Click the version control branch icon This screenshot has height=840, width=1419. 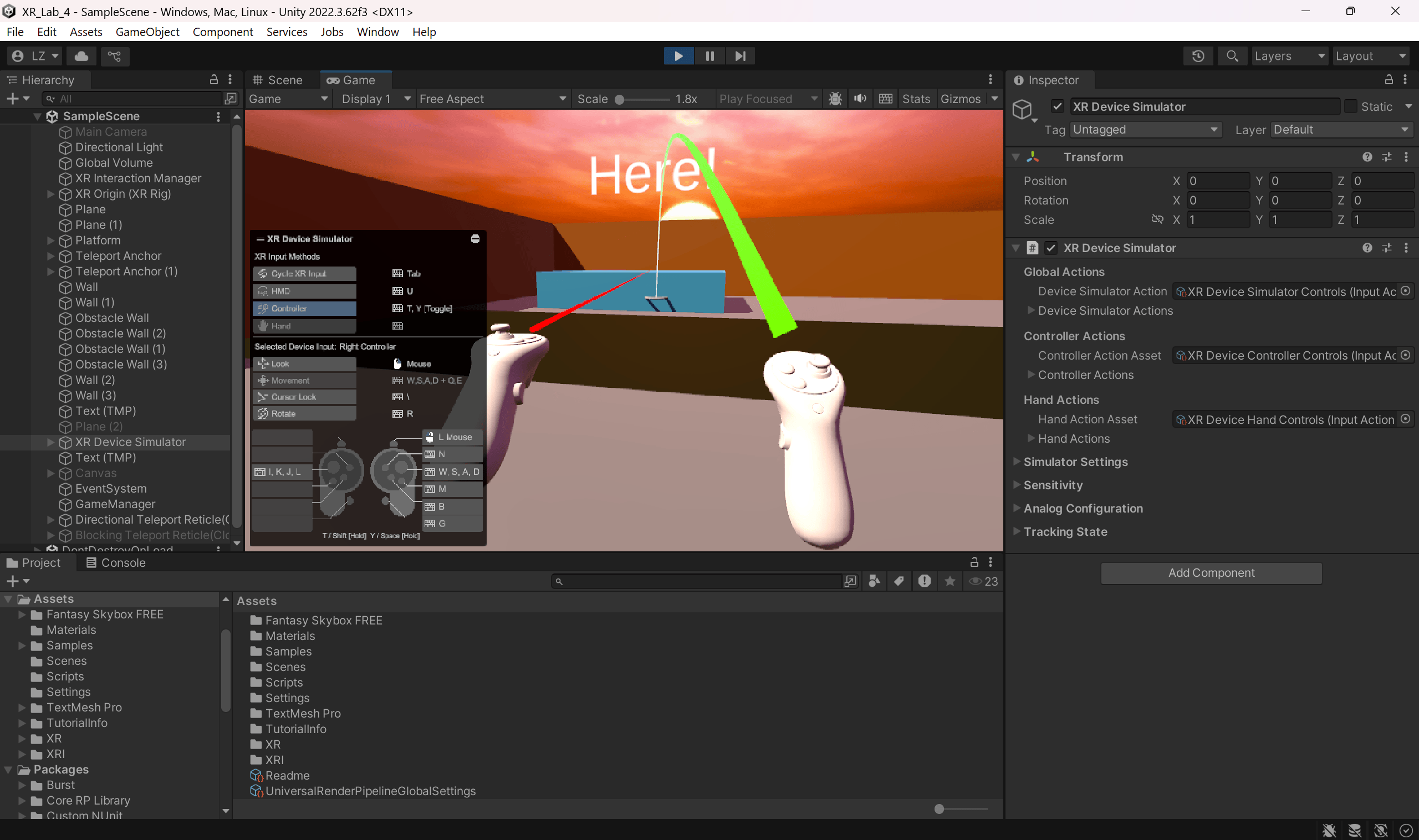pyautogui.click(x=114, y=56)
